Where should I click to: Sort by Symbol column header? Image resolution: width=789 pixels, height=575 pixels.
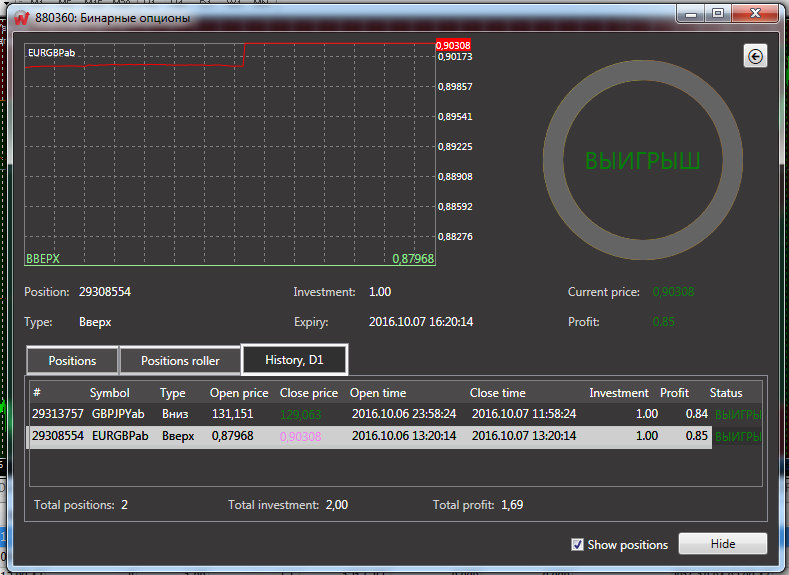click(110, 393)
